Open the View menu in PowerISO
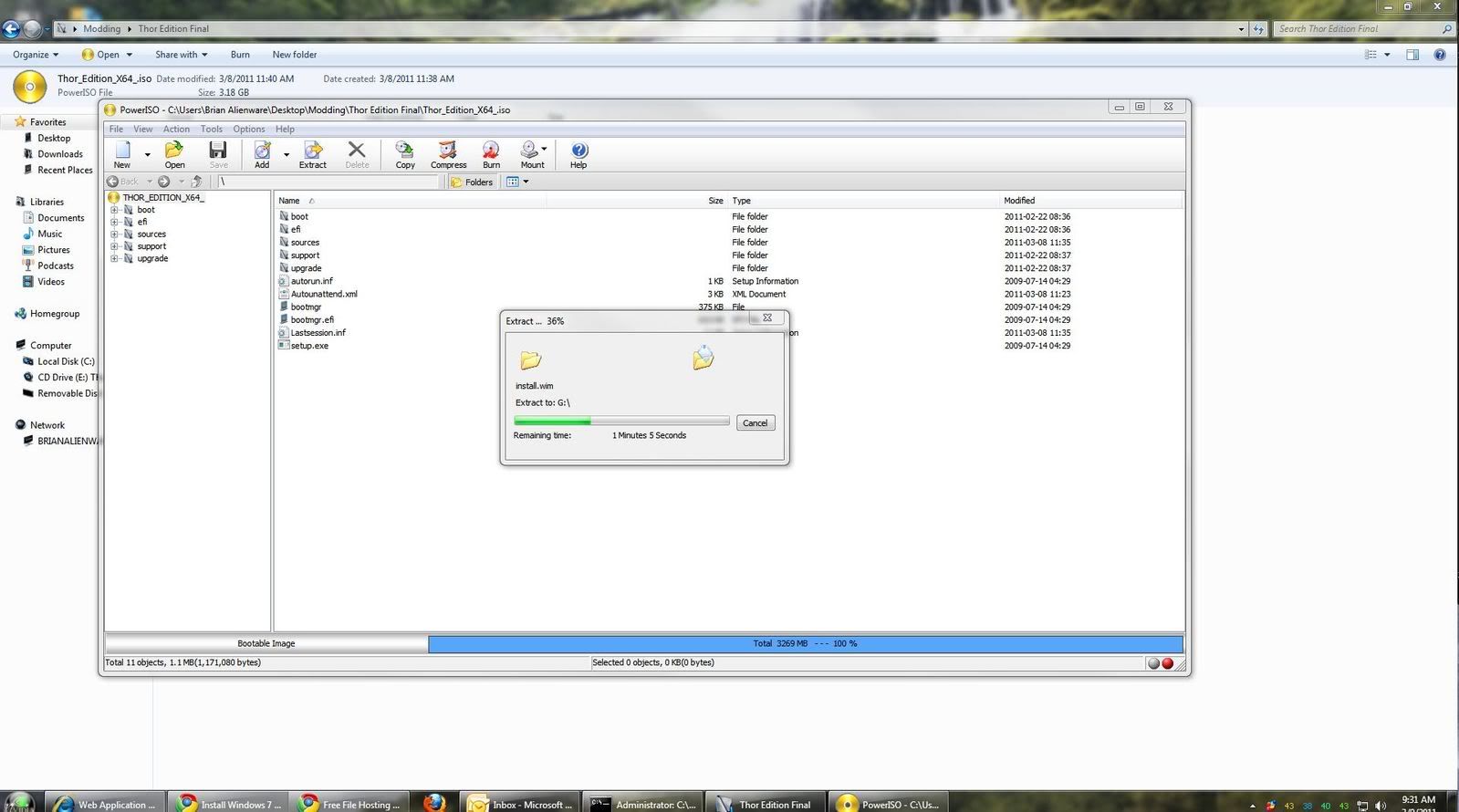 (x=143, y=130)
